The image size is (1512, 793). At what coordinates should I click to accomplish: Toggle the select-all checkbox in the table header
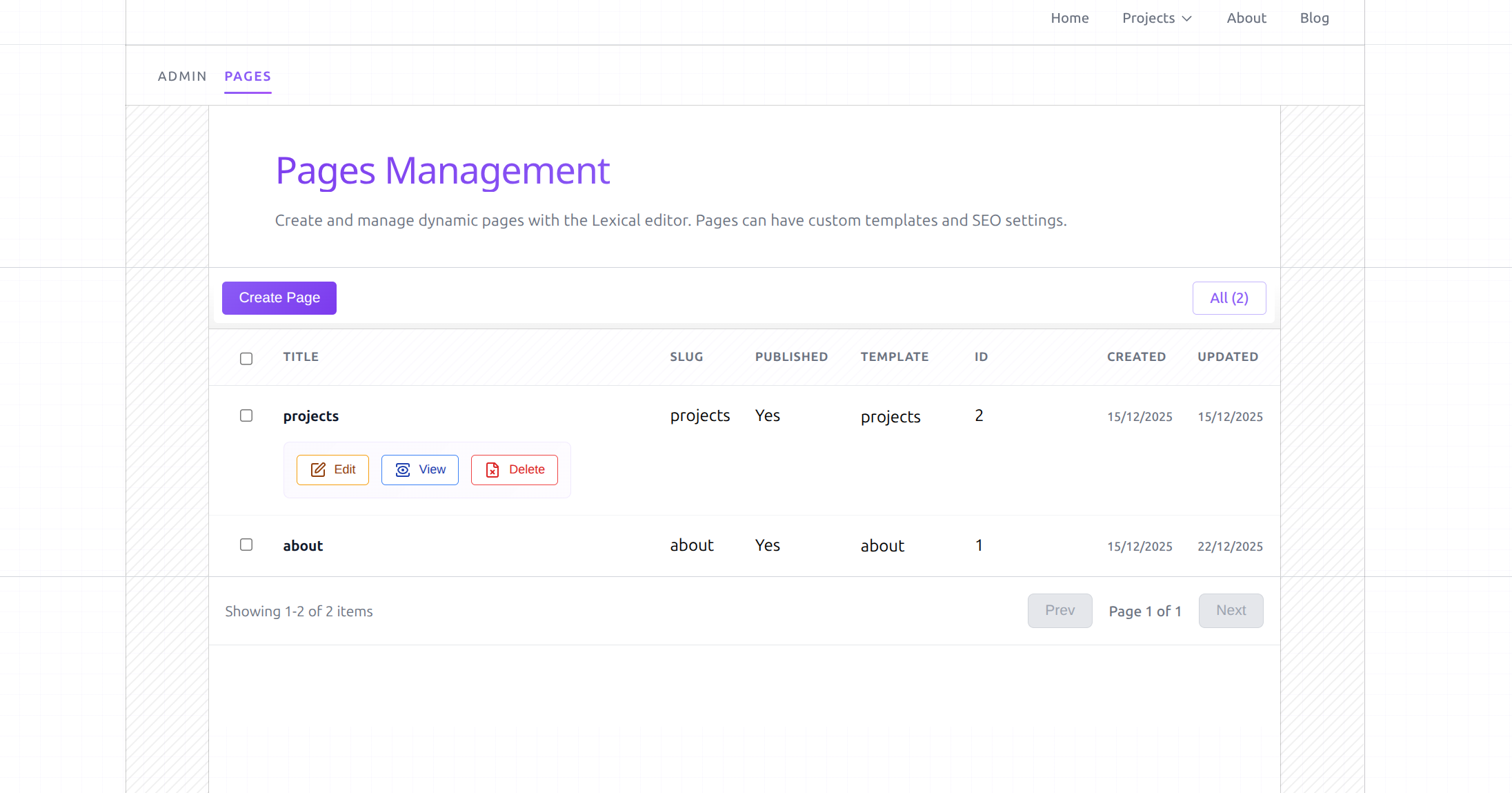246,358
